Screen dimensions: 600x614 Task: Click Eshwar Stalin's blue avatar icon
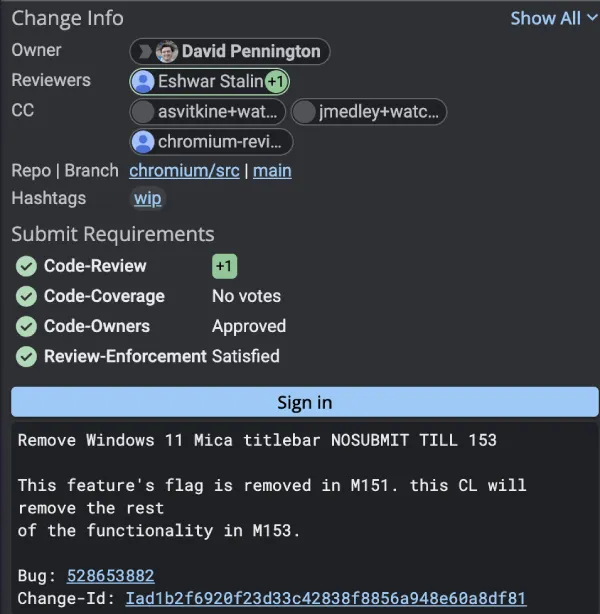pyautogui.click(x=143, y=81)
